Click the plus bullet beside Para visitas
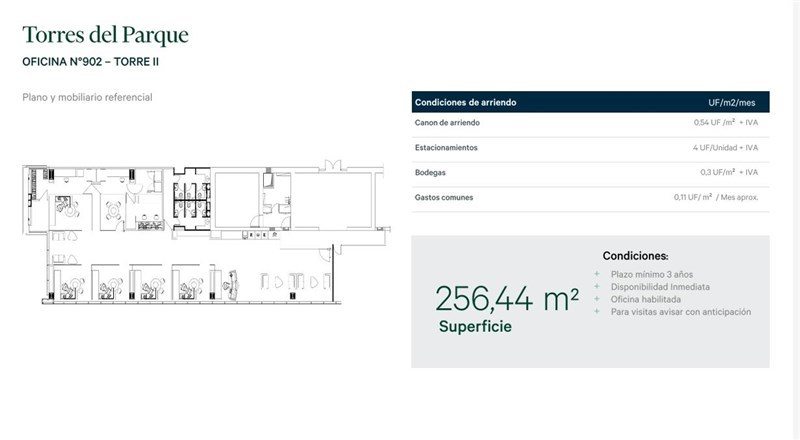 point(596,311)
